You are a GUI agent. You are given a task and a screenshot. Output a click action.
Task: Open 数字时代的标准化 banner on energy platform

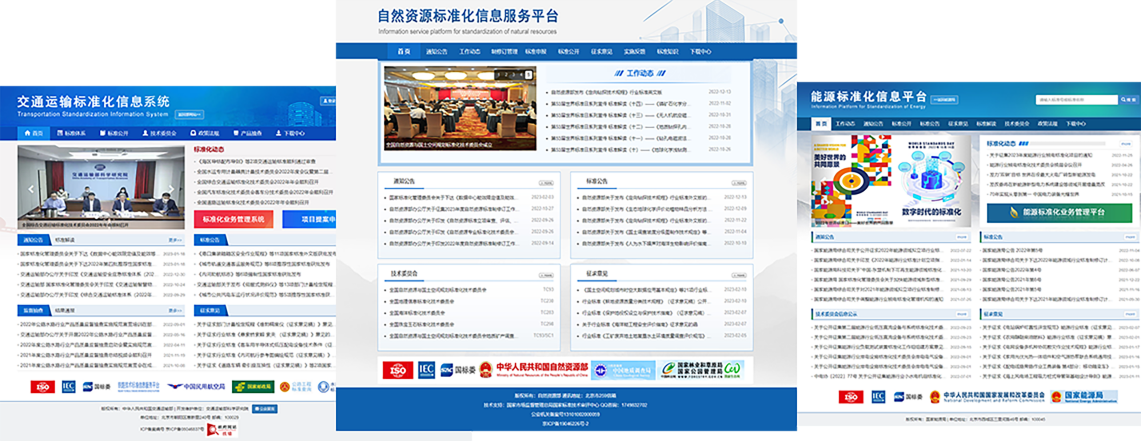932,182
